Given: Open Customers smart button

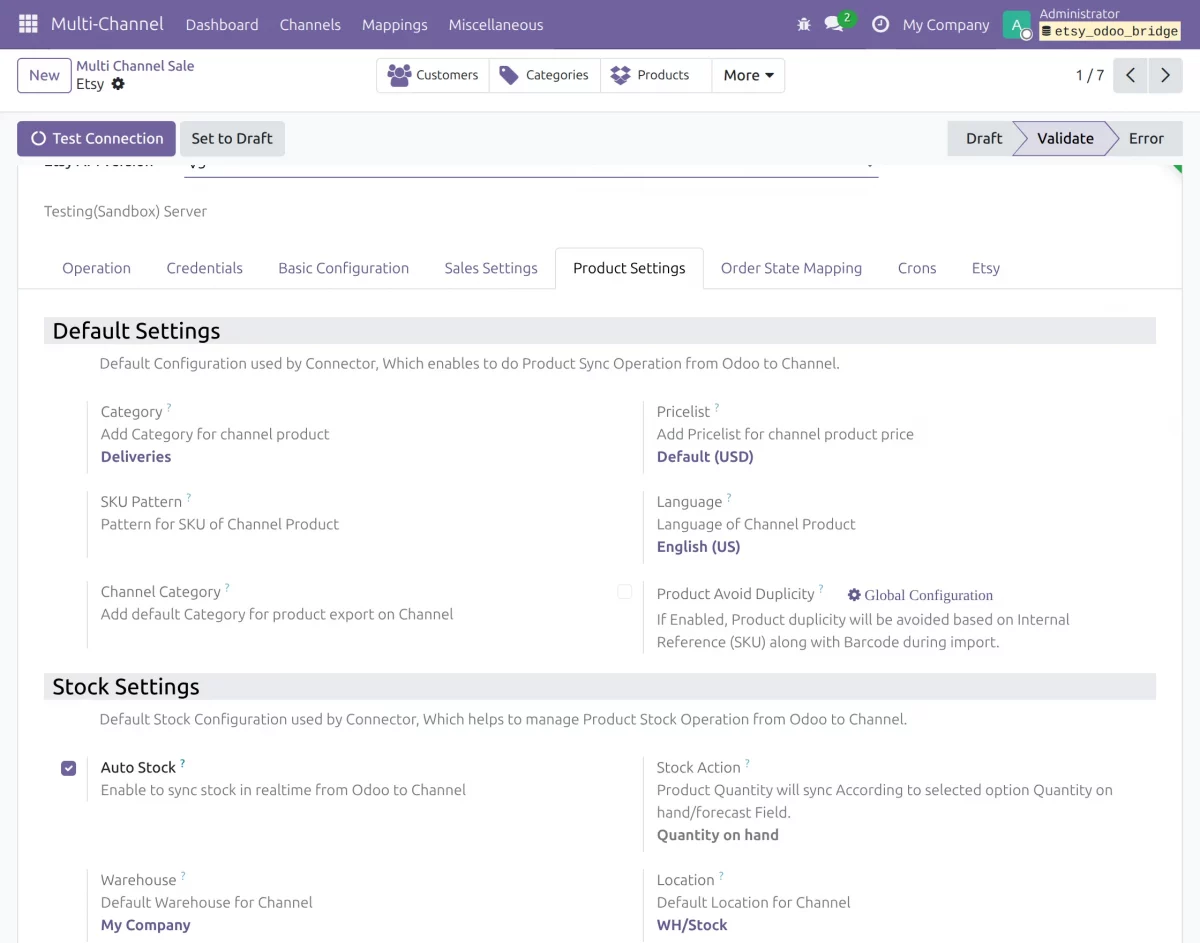Looking at the screenshot, I should (433, 75).
